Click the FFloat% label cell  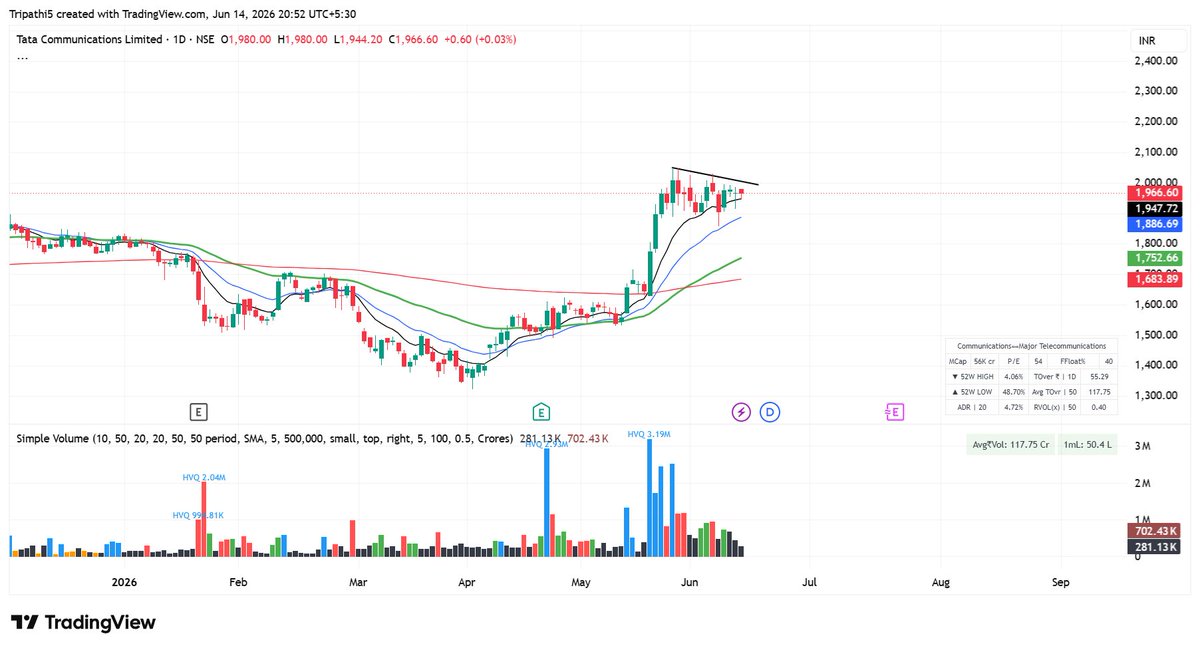point(1073,361)
